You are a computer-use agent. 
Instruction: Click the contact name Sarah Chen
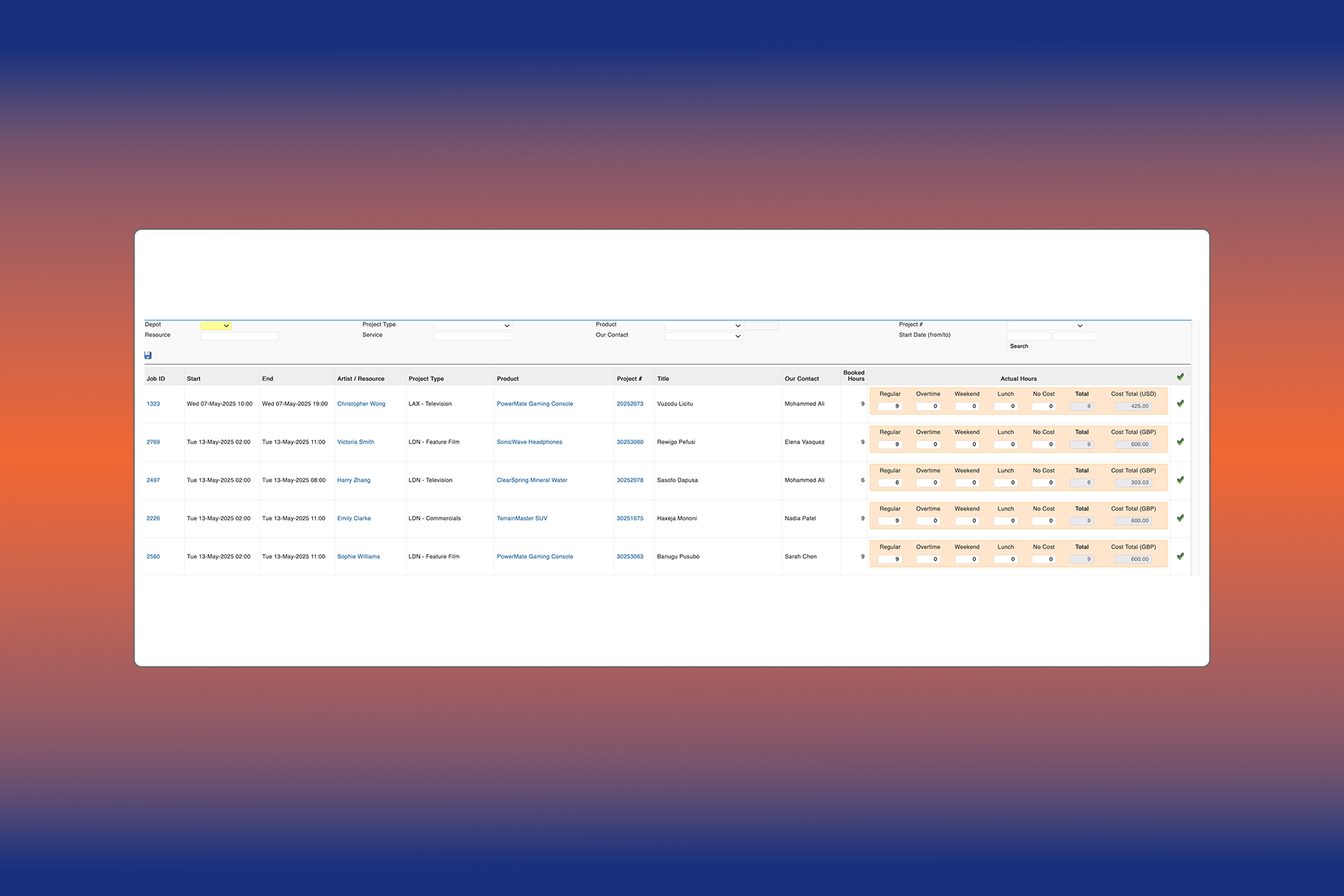coord(800,556)
